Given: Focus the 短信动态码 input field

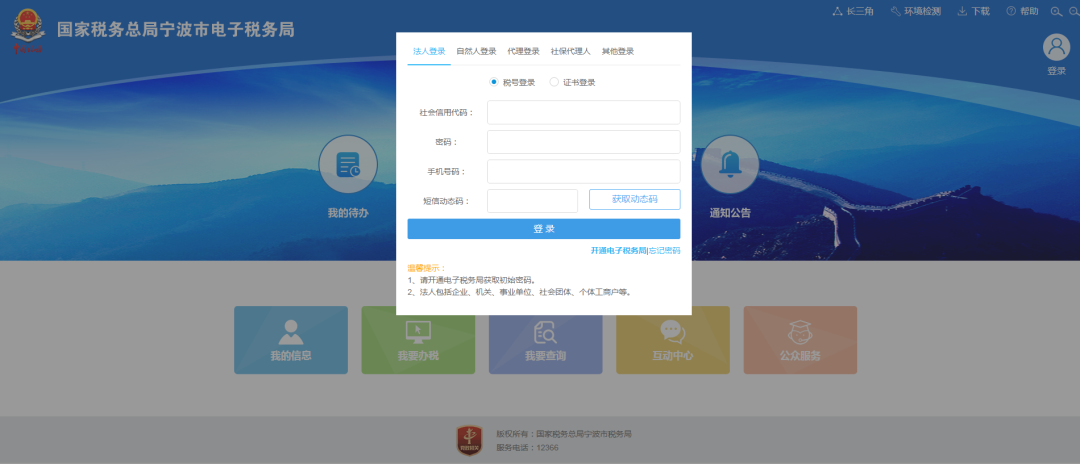Looking at the screenshot, I should coord(532,201).
